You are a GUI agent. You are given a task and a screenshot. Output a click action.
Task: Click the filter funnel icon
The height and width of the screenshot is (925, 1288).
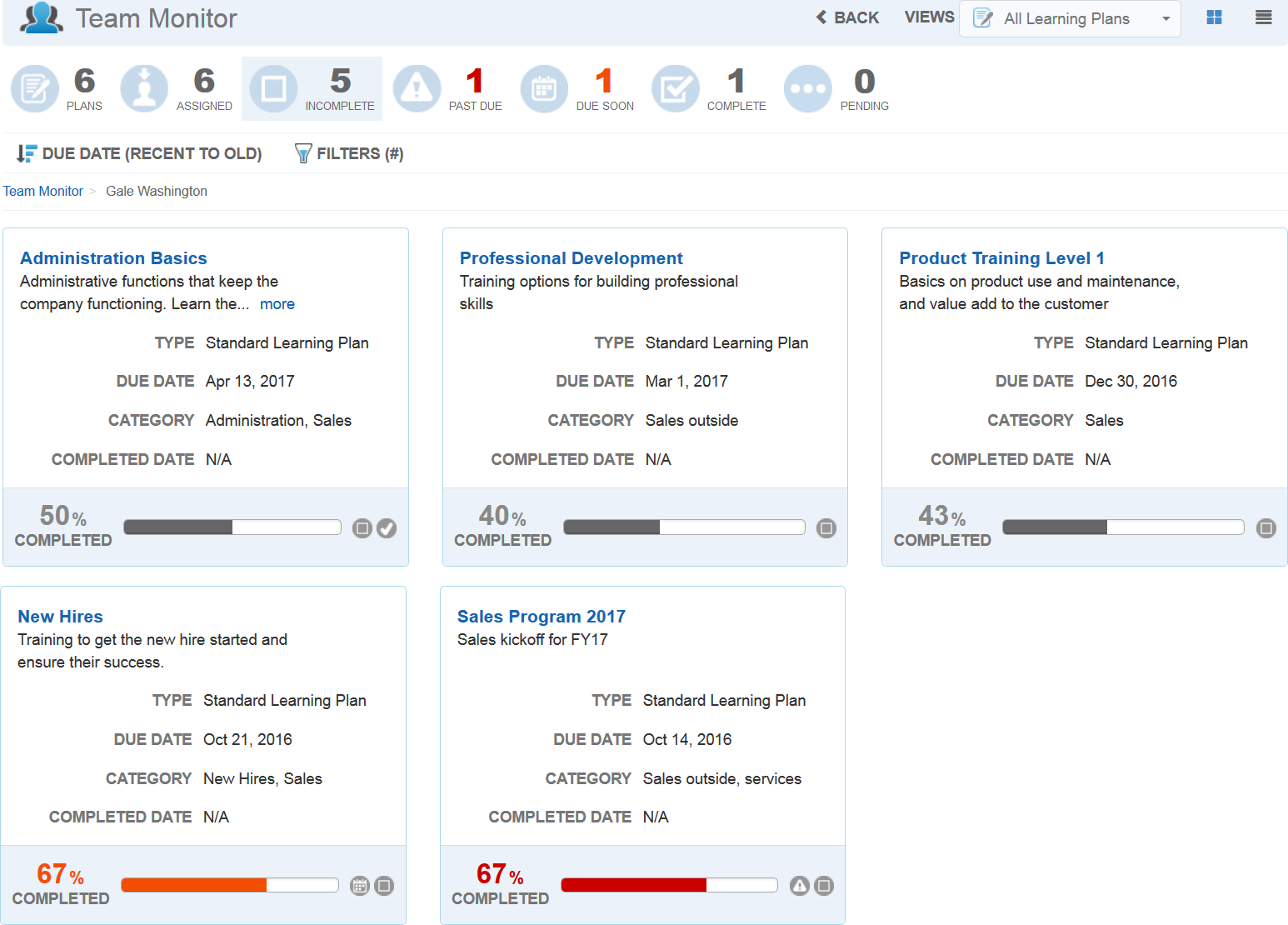[x=303, y=153]
